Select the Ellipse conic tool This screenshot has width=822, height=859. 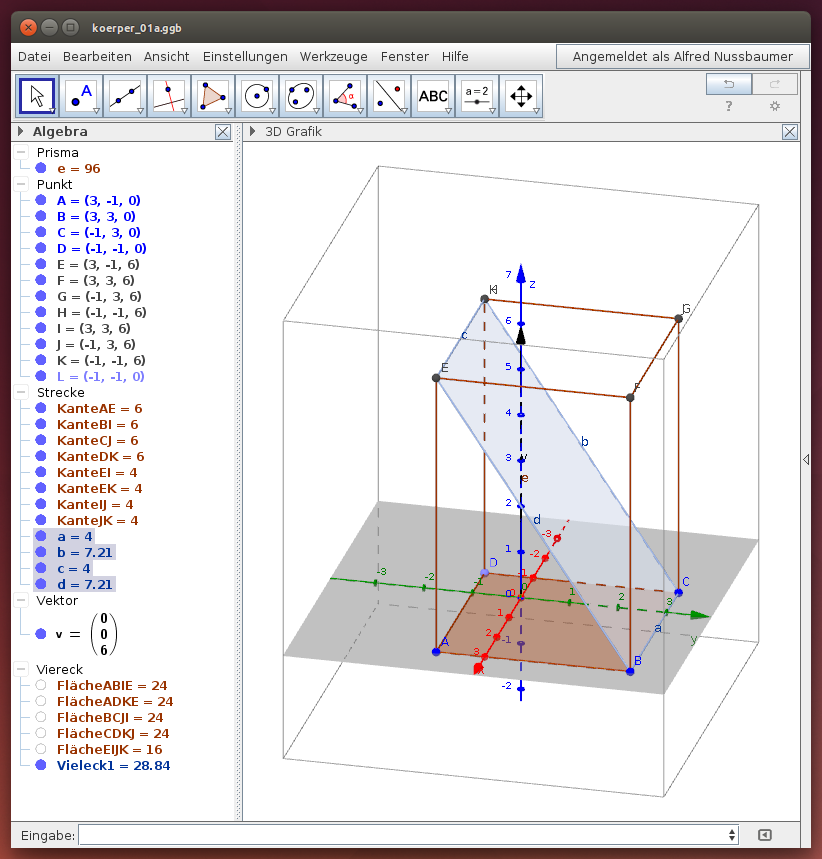point(301,96)
